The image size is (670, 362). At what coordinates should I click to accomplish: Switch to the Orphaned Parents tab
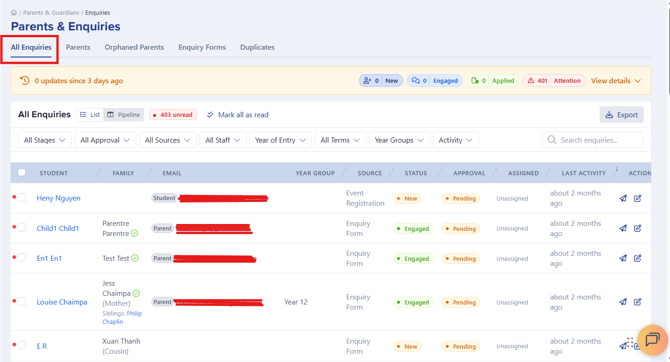coord(134,47)
